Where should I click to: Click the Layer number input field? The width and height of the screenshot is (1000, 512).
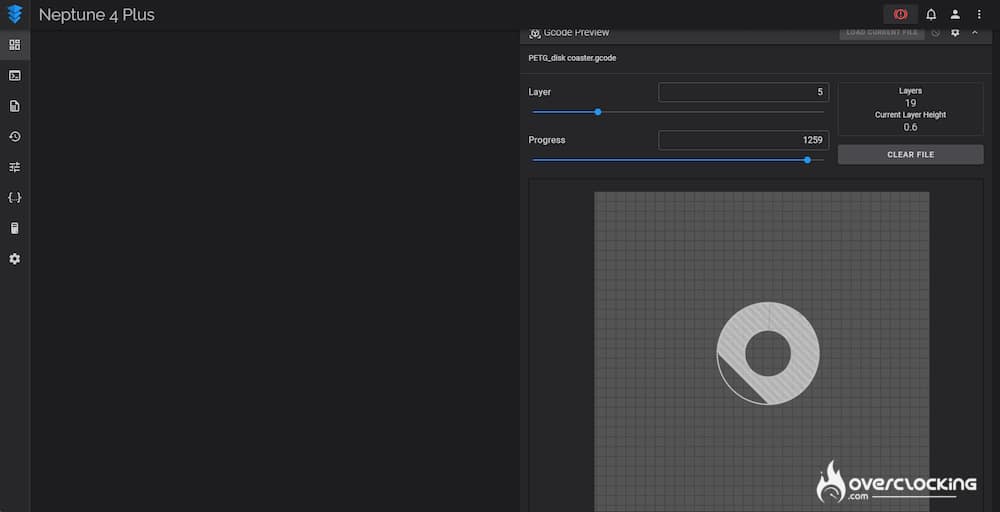coord(743,92)
